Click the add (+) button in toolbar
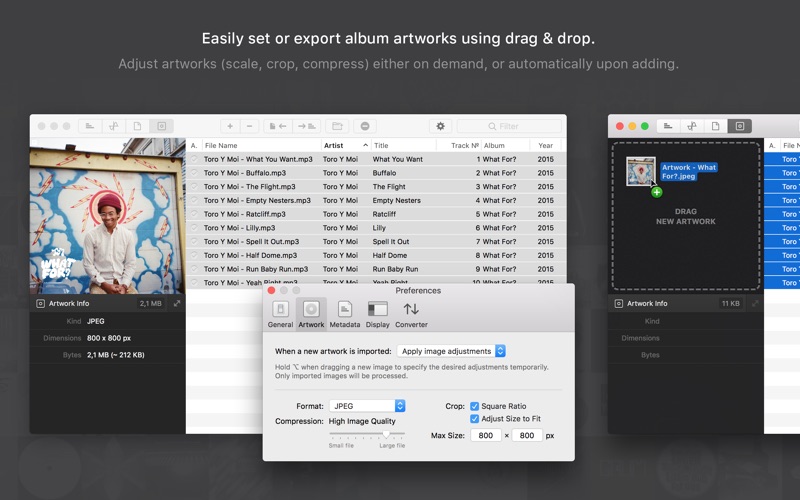The height and width of the screenshot is (500, 800). [230, 126]
